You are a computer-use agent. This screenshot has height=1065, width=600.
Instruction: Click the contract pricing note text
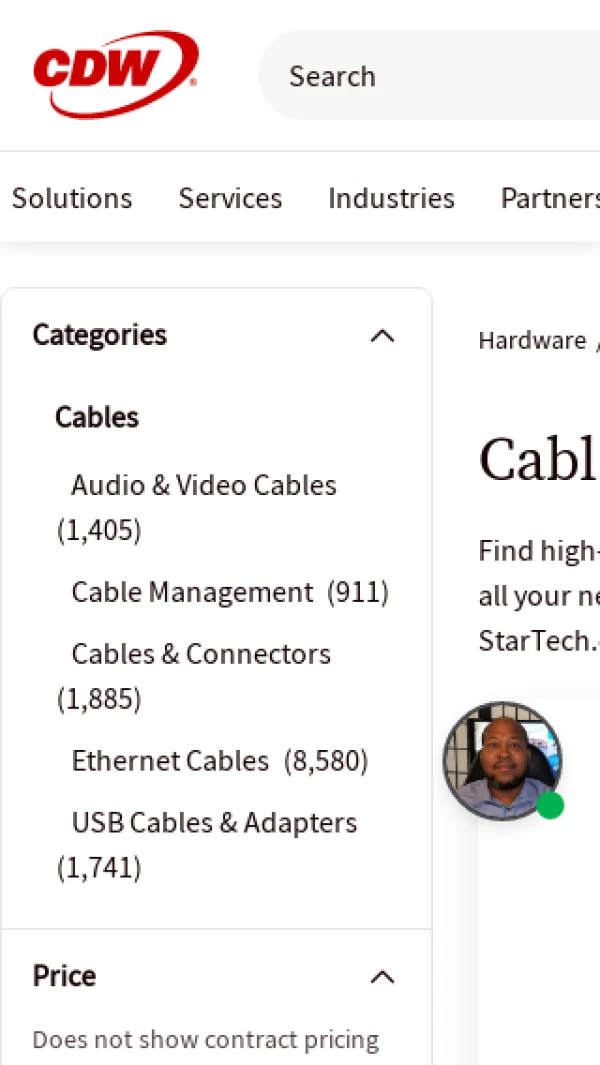206,1040
